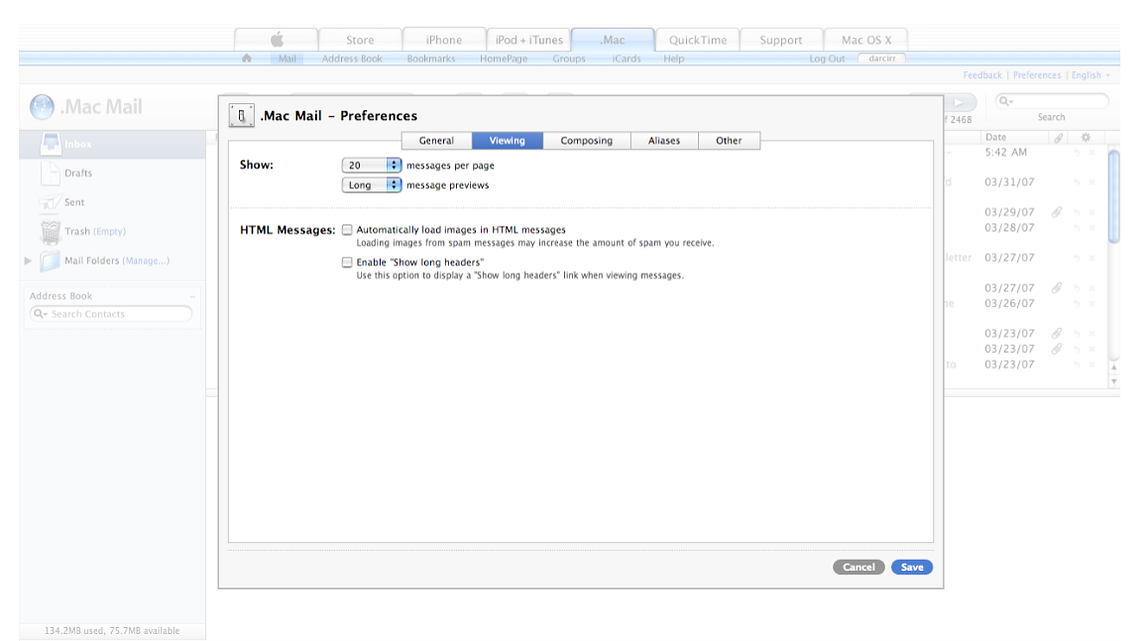Open HomePage in navigation bar
Screen dimensions: 1139x641
tap(503, 58)
